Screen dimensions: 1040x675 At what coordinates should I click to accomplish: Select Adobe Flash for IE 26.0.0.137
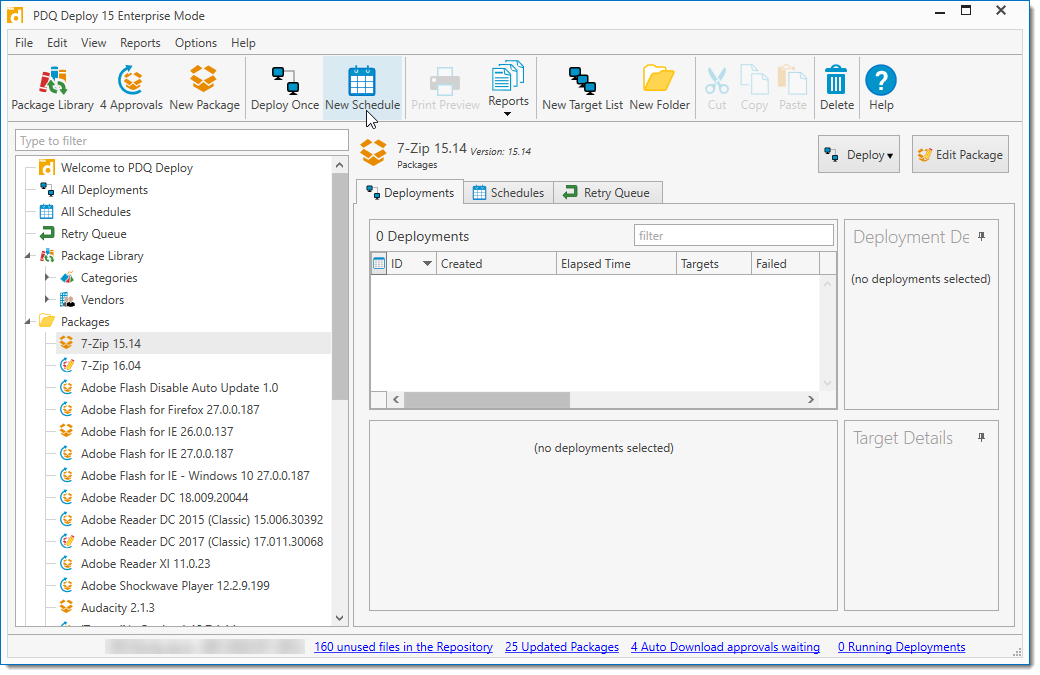[x=157, y=431]
